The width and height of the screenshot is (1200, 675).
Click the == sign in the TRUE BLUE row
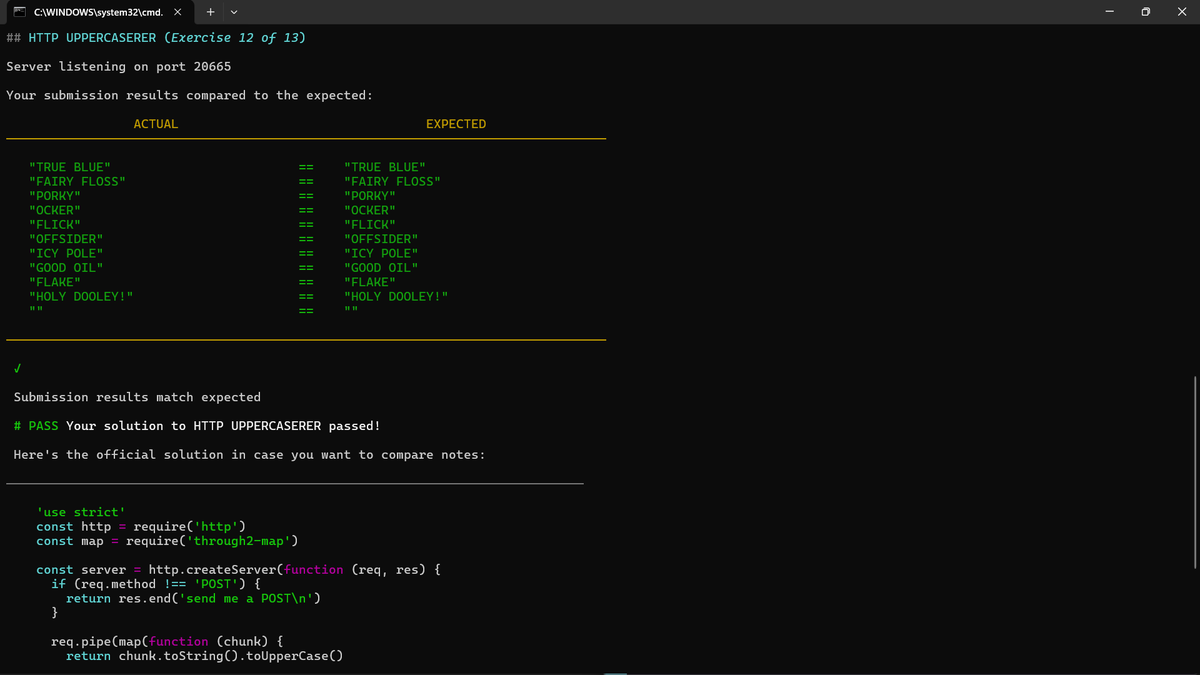[307, 167]
